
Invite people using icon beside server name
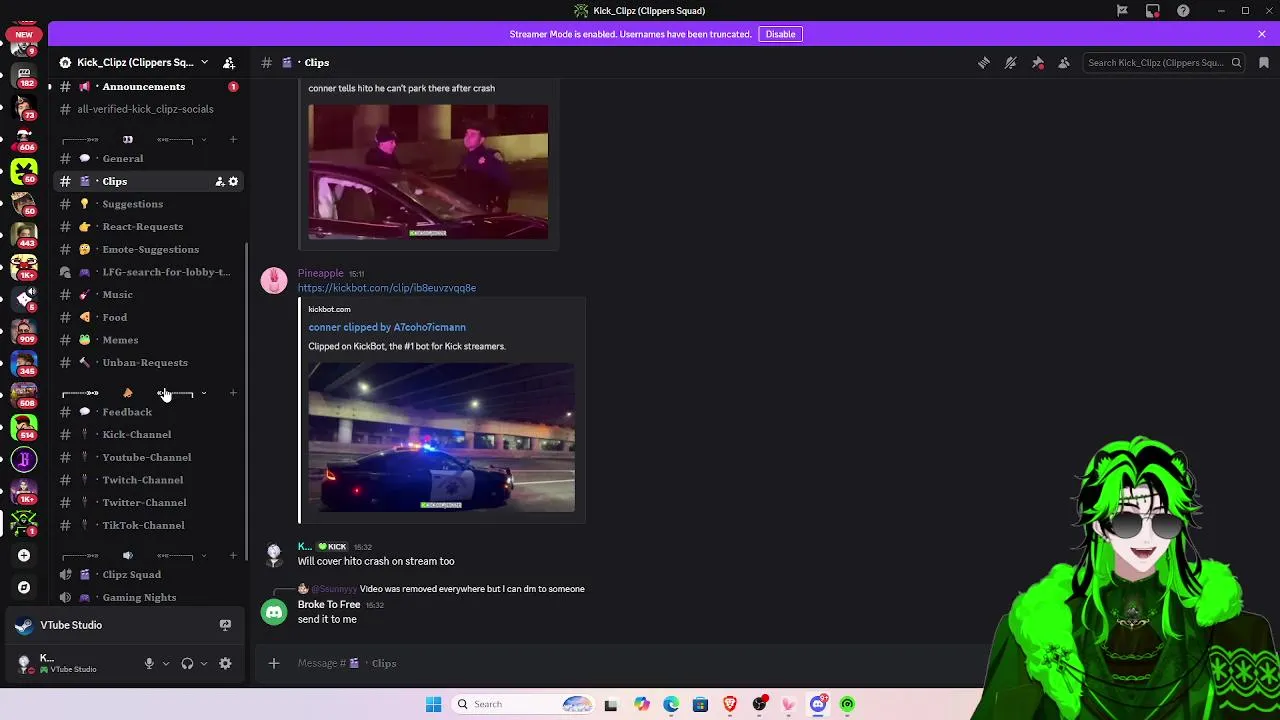pyautogui.click(x=229, y=62)
